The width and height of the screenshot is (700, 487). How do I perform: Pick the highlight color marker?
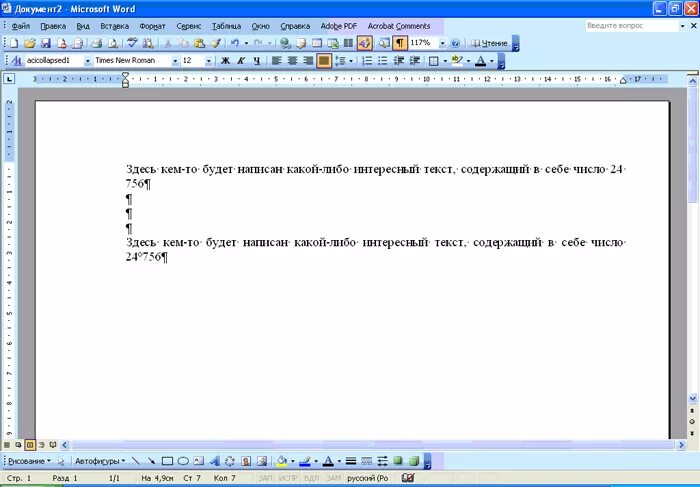[457, 61]
